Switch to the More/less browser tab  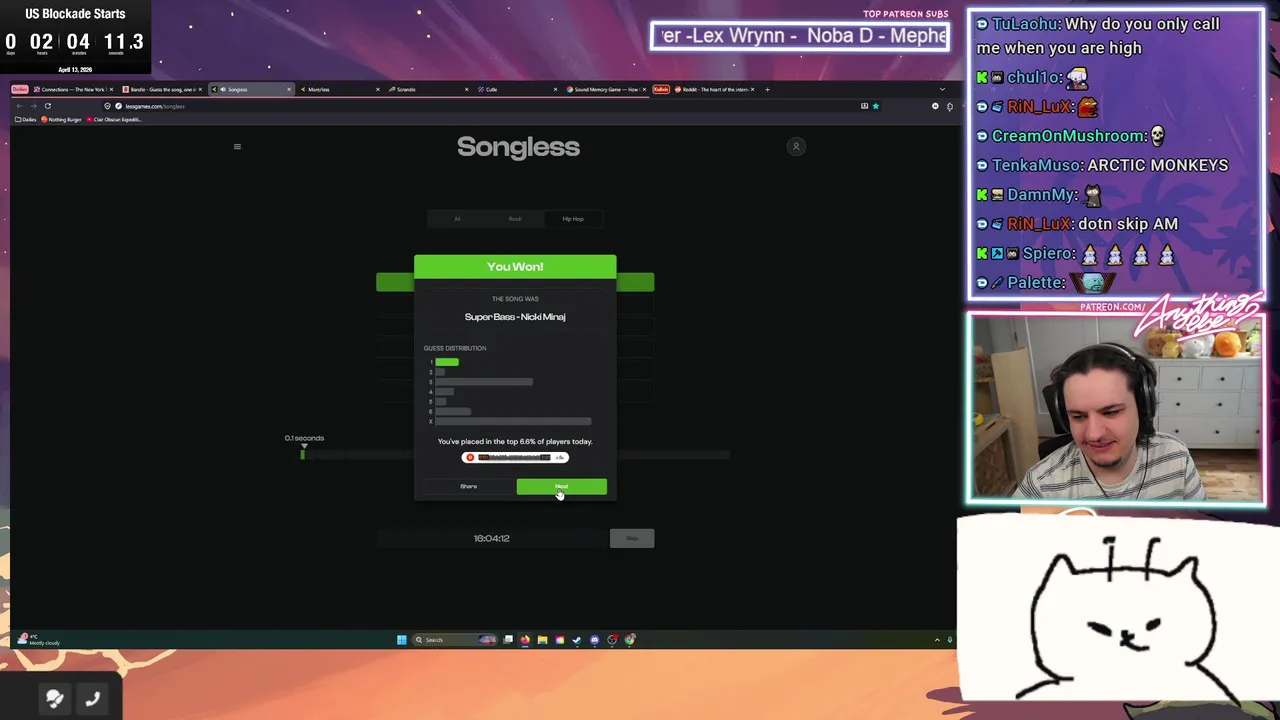coord(340,89)
